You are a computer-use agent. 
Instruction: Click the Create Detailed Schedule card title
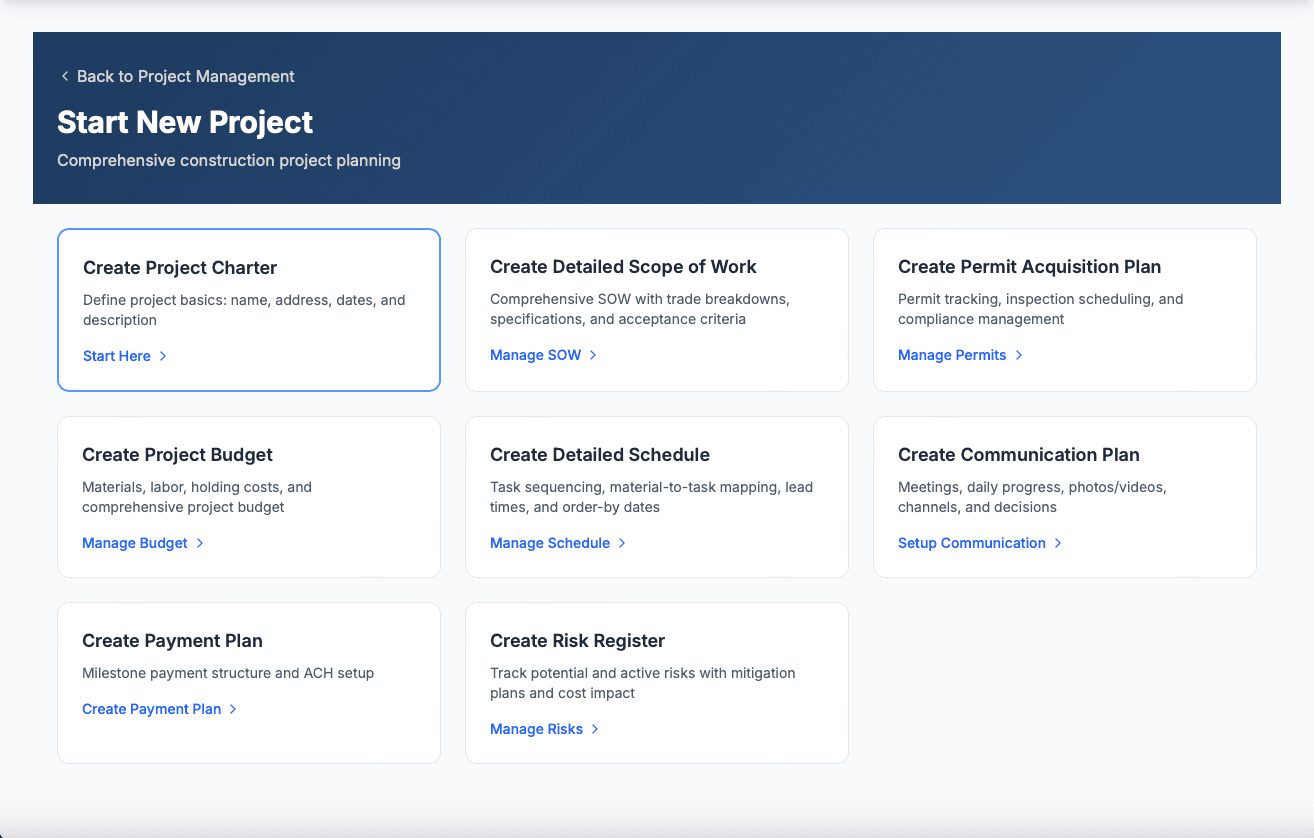point(599,455)
